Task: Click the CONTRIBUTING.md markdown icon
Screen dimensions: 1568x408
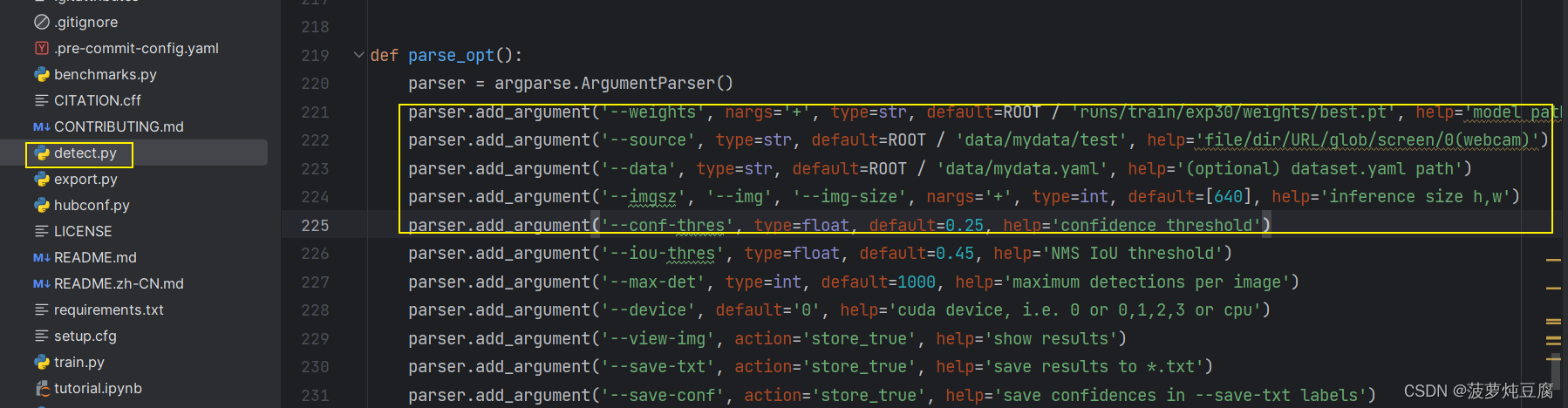Action: click(x=41, y=126)
